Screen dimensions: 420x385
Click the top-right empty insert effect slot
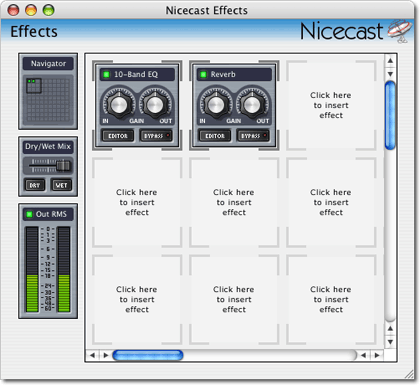[x=331, y=105]
